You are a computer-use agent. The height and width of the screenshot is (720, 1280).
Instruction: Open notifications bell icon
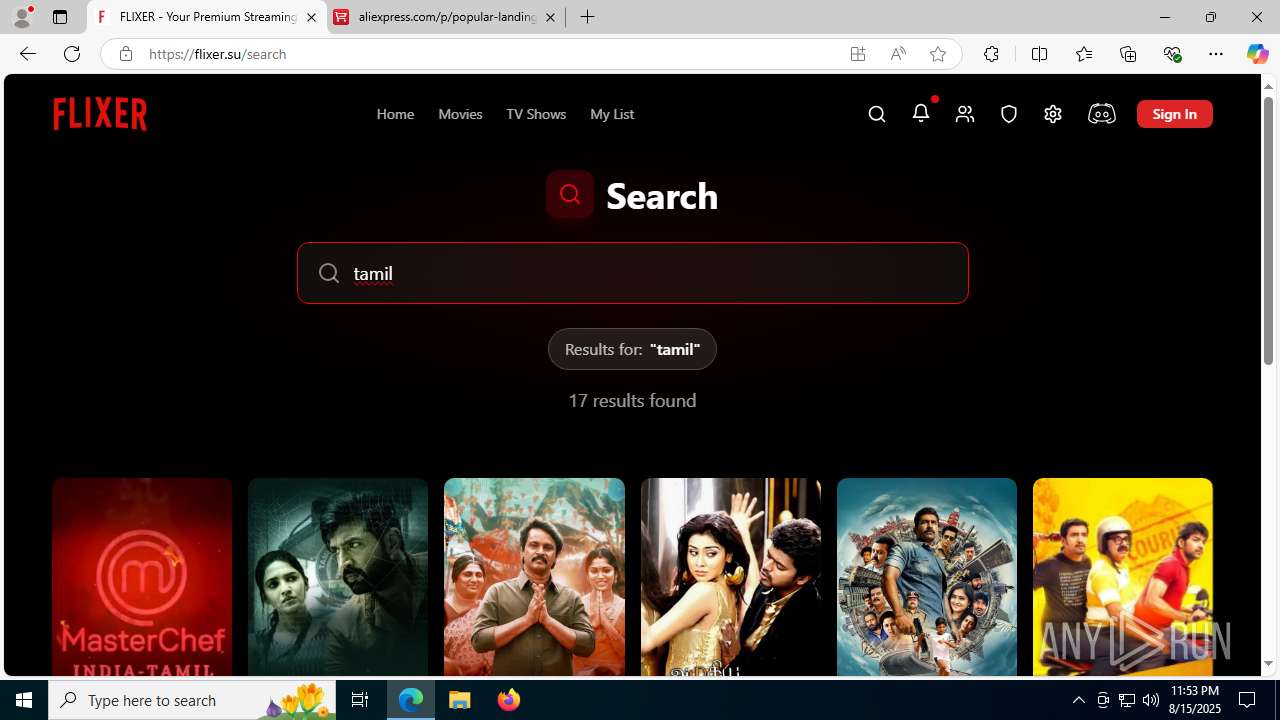tap(921, 113)
